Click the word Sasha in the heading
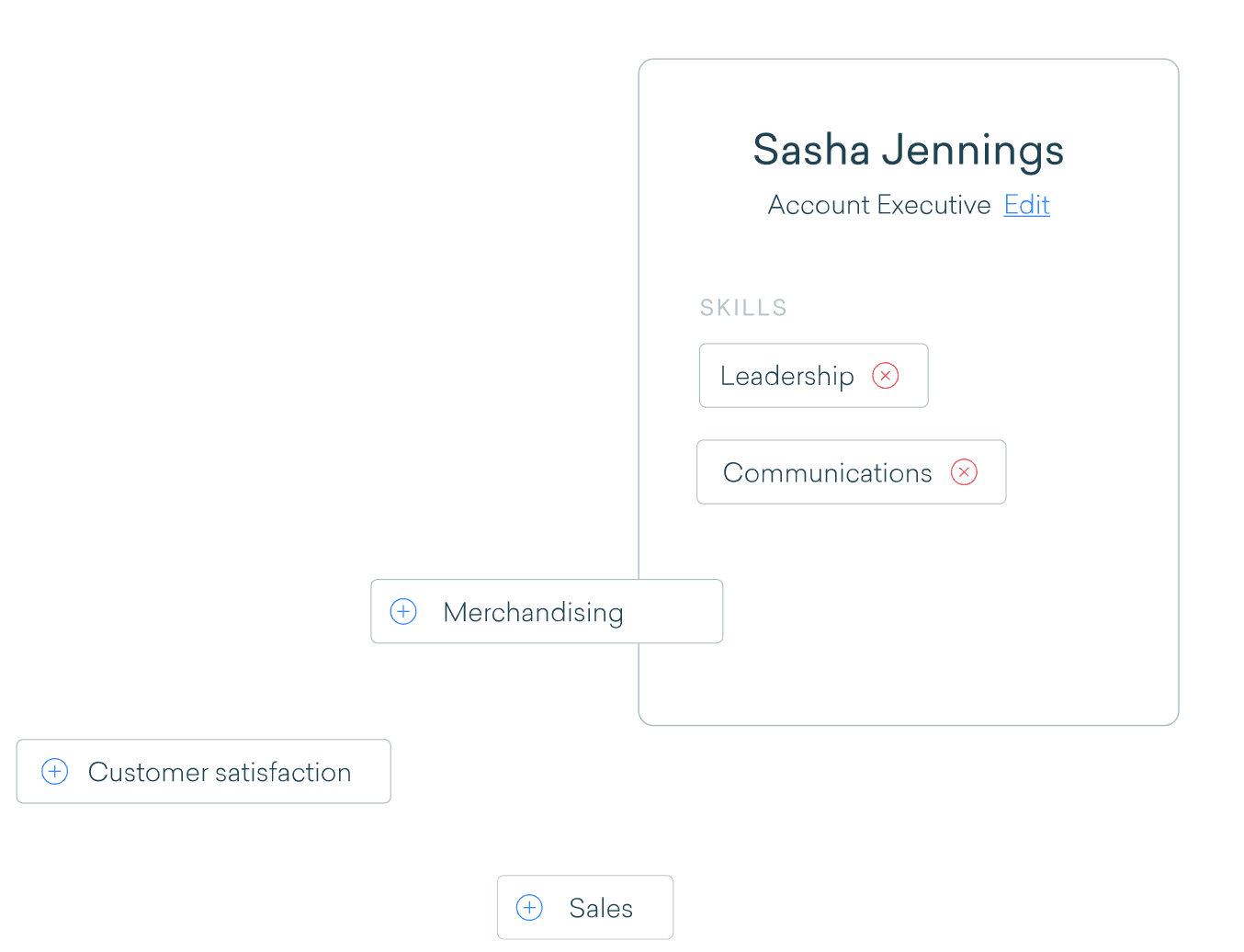Image resolution: width=1244 pixels, height=952 pixels. (811, 150)
